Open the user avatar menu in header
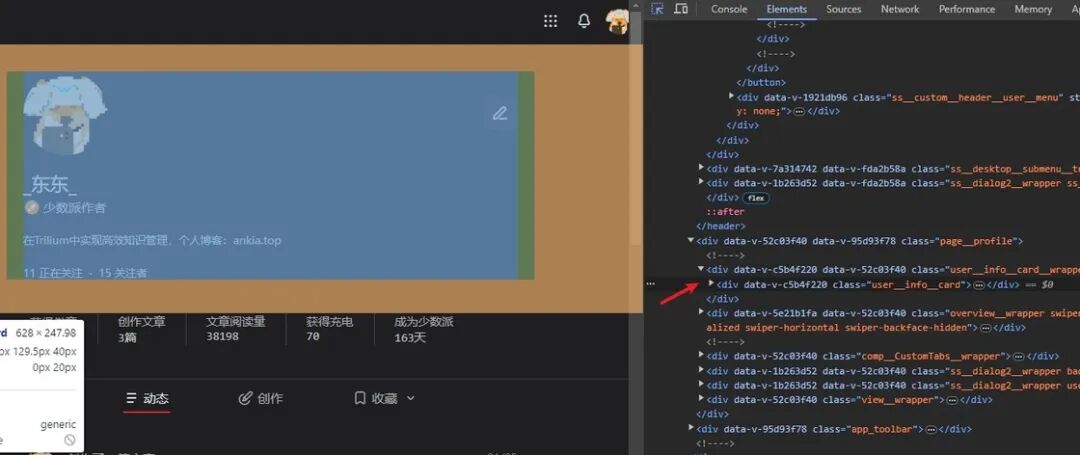 pyautogui.click(x=617, y=22)
